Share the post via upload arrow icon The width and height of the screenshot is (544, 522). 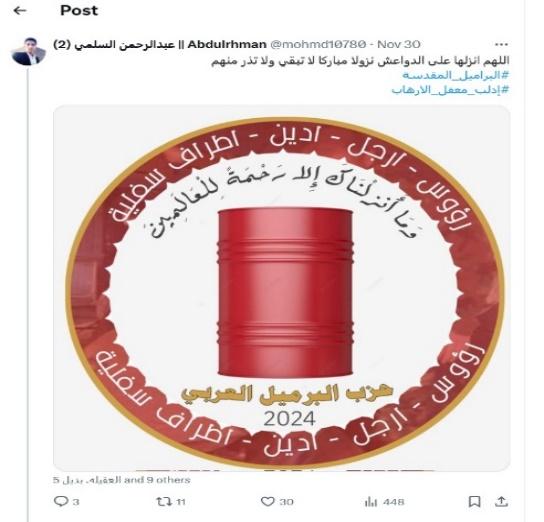501,501
